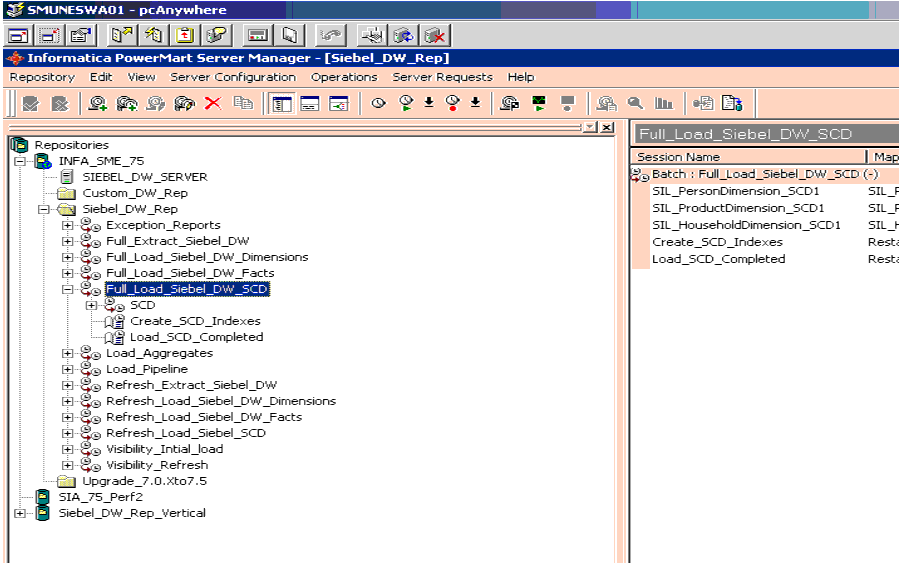Image resolution: width=899 pixels, height=563 pixels.
Task: Select SIL_ProductDimension_SCD1 session row
Action: [x=738, y=208]
